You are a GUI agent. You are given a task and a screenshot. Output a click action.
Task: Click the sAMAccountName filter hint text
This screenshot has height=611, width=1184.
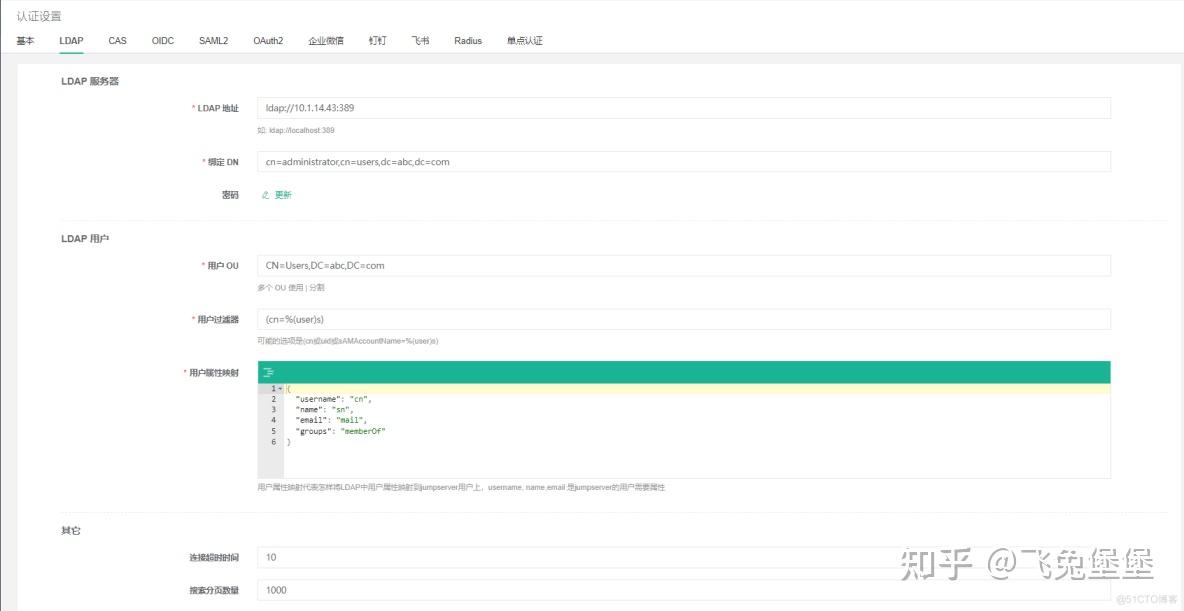point(347,341)
